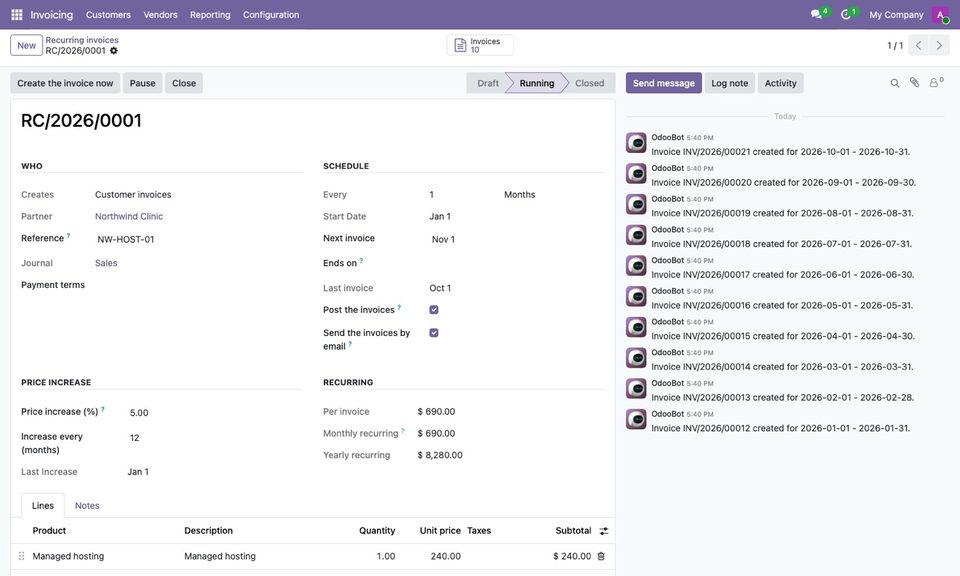Click the Activity button
960x576 pixels.
(781, 83)
